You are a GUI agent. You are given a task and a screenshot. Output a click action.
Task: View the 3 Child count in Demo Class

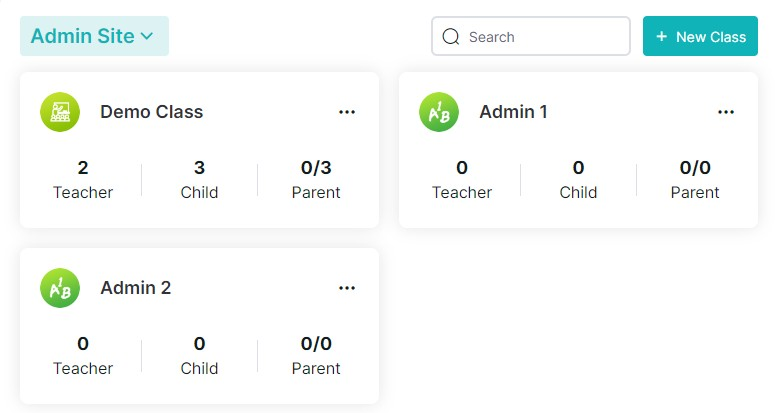[199, 180]
